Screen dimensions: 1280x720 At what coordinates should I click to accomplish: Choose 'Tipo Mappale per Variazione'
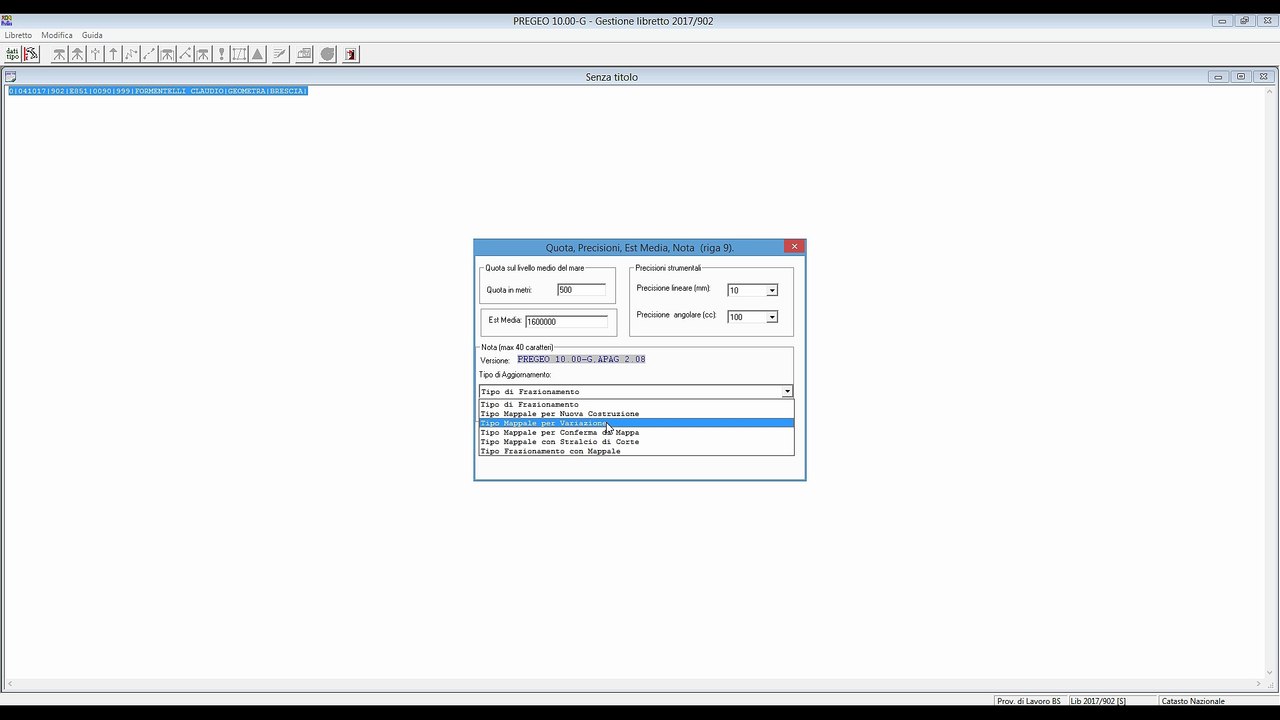click(x=636, y=423)
